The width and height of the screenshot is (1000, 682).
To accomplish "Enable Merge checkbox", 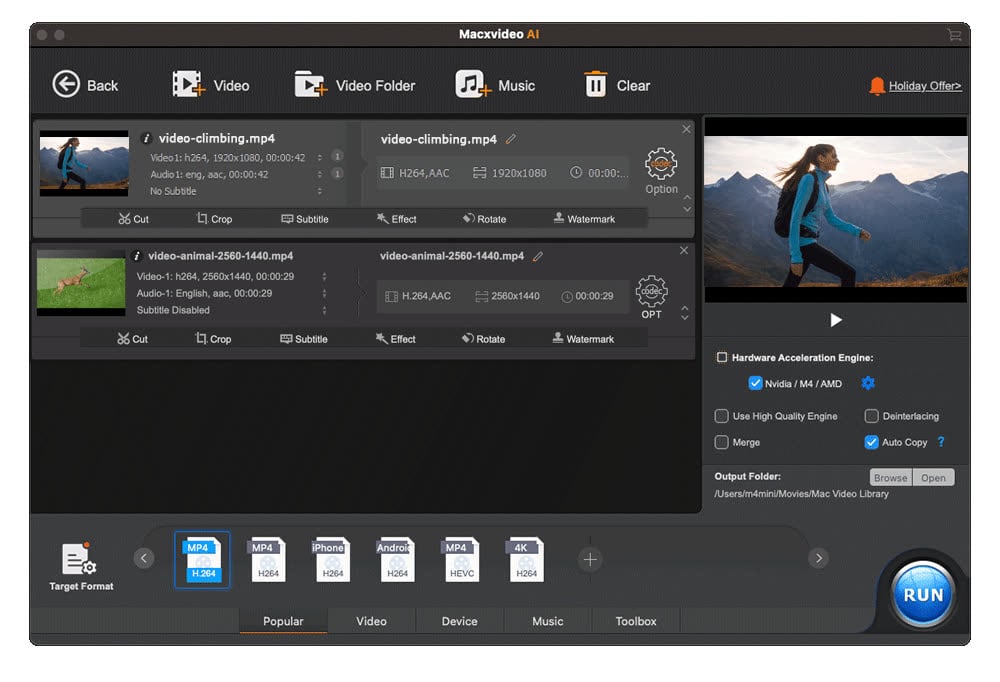I will click(x=721, y=442).
